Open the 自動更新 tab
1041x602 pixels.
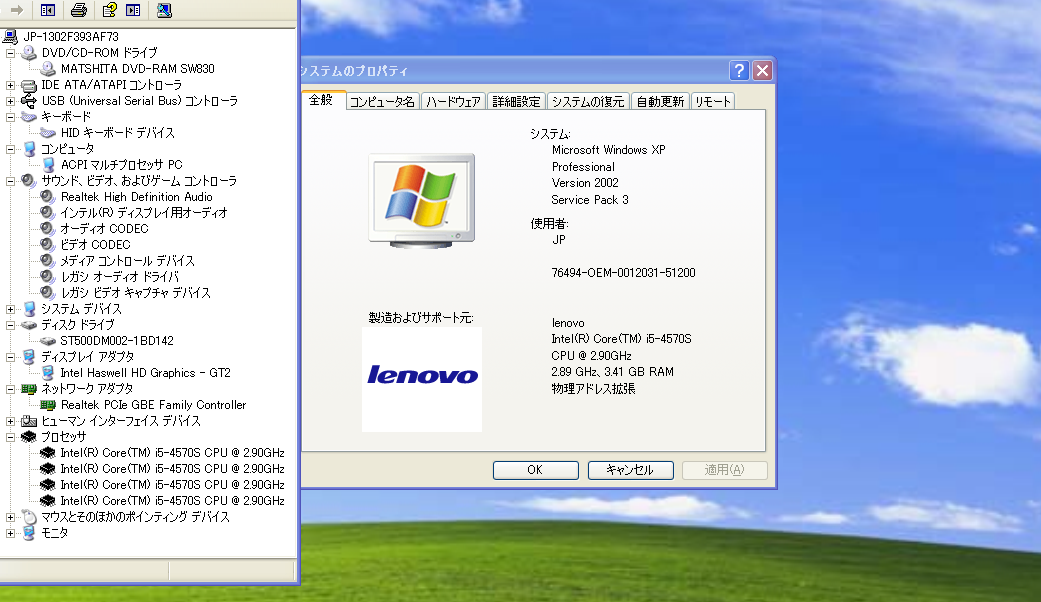[660, 102]
